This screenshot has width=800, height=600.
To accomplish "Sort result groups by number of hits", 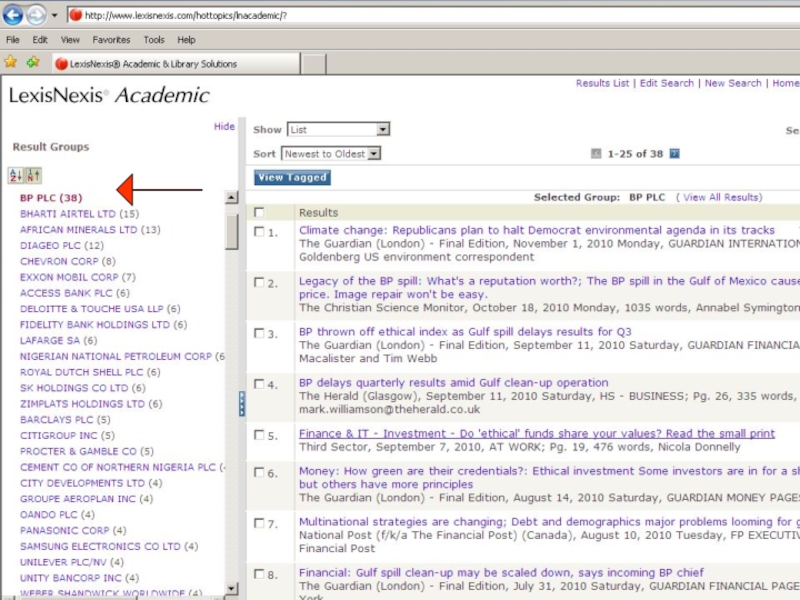I will 33,176.
